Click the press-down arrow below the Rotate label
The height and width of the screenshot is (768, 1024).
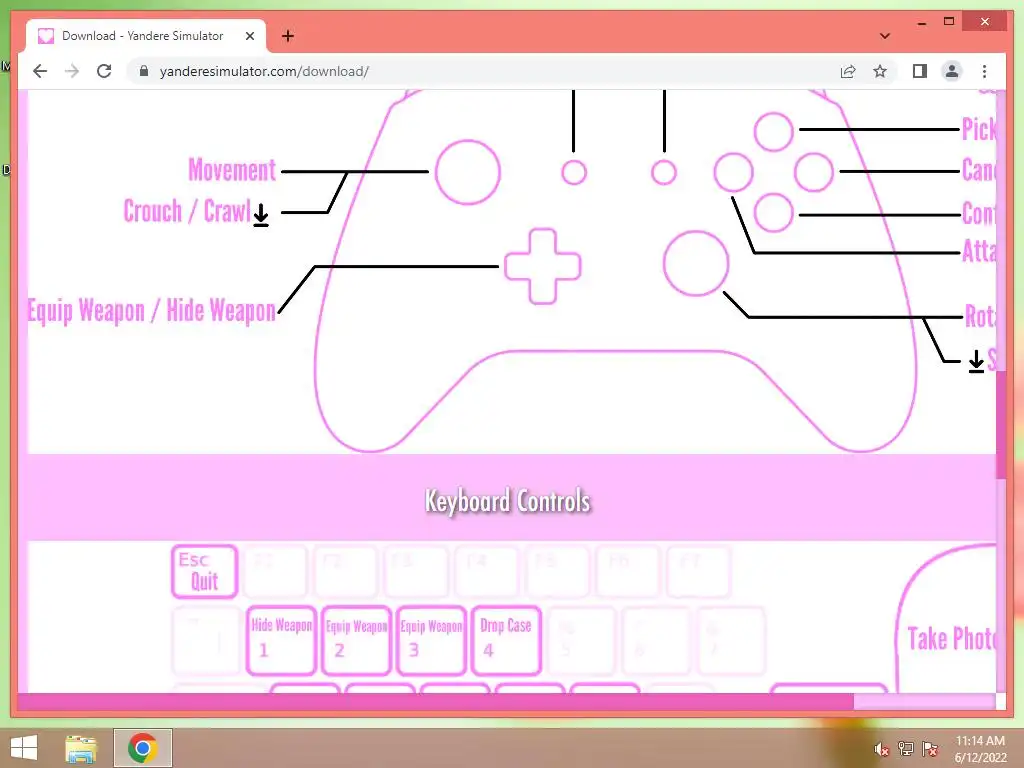point(976,361)
